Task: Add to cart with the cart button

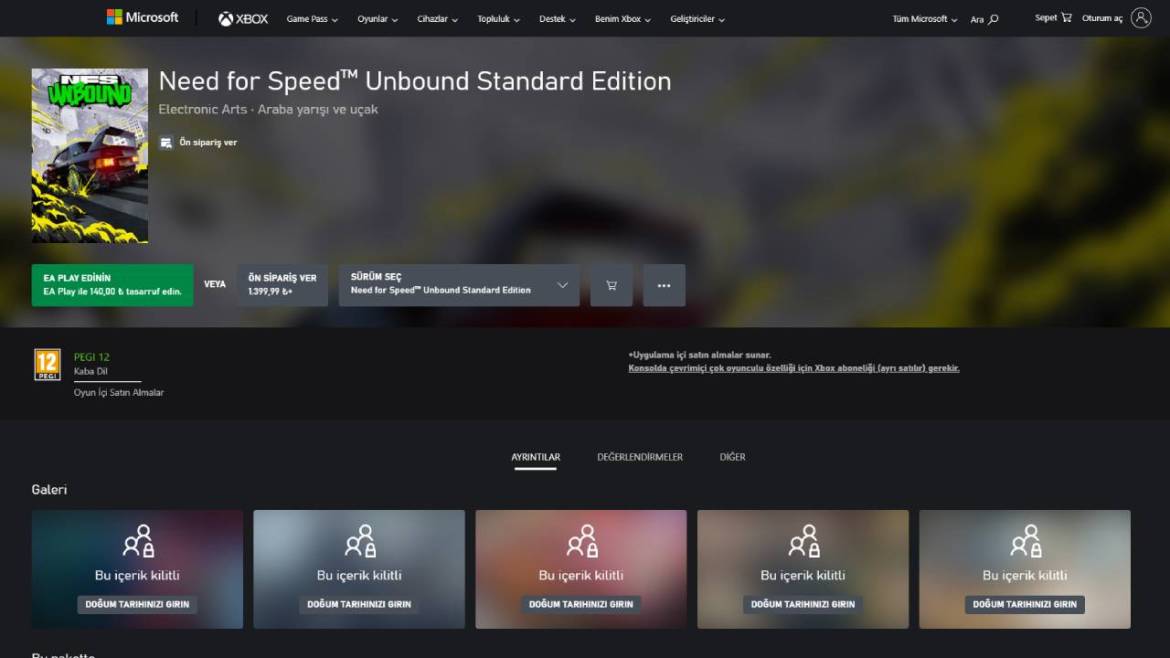Action: click(x=611, y=285)
